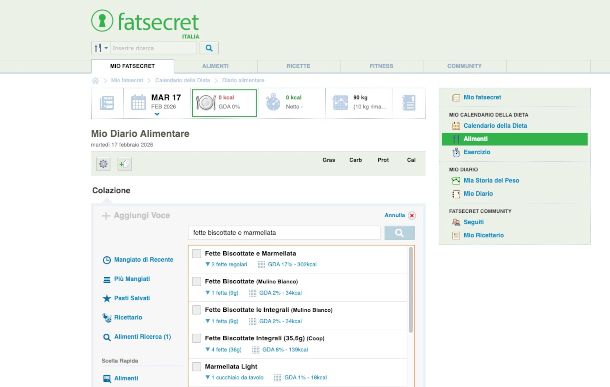Open nutrition grid icon for Fette Biscottate e Marmellata
Screen dimensions: 610x387
(x=261, y=264)
